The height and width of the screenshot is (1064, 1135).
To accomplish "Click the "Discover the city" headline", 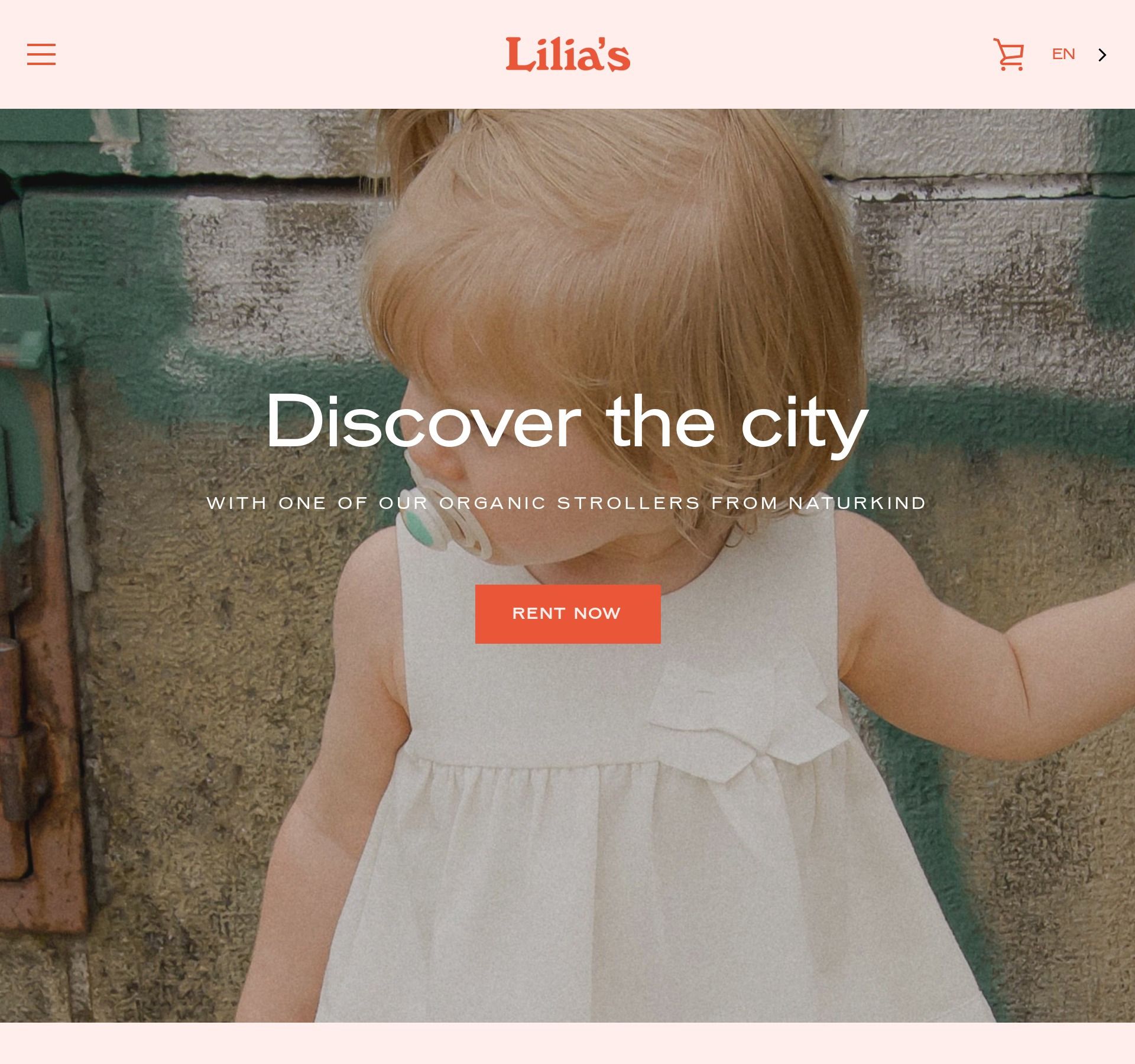I will tap(567, 422).
